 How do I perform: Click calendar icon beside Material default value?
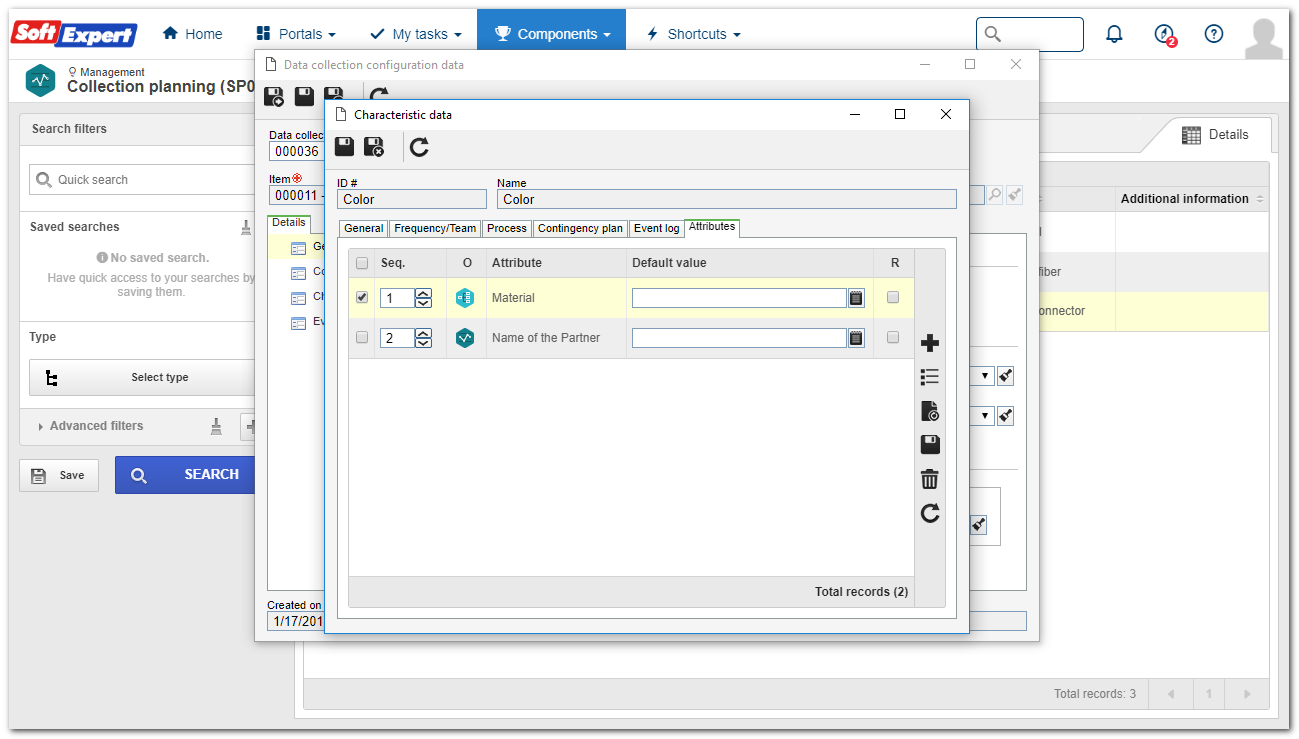point(856,298)
